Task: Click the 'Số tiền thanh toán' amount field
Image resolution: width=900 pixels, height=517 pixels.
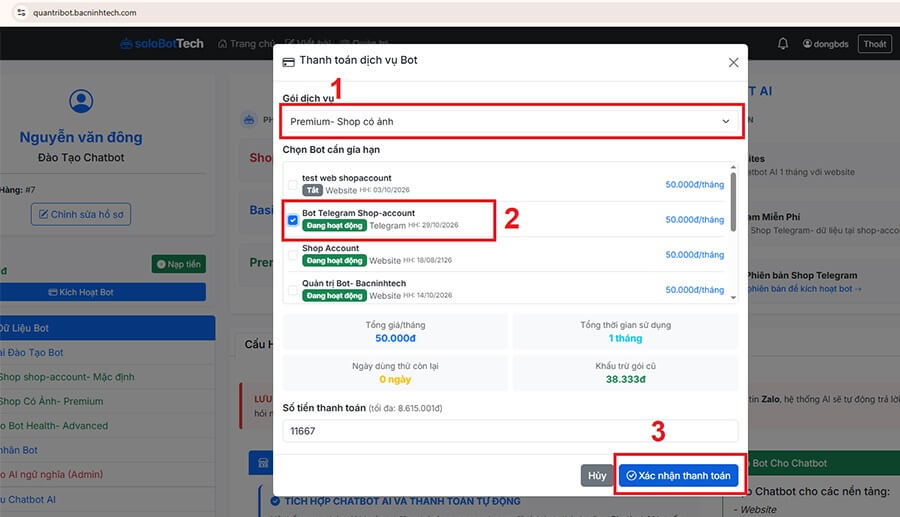Action: (x=510, y=431)
